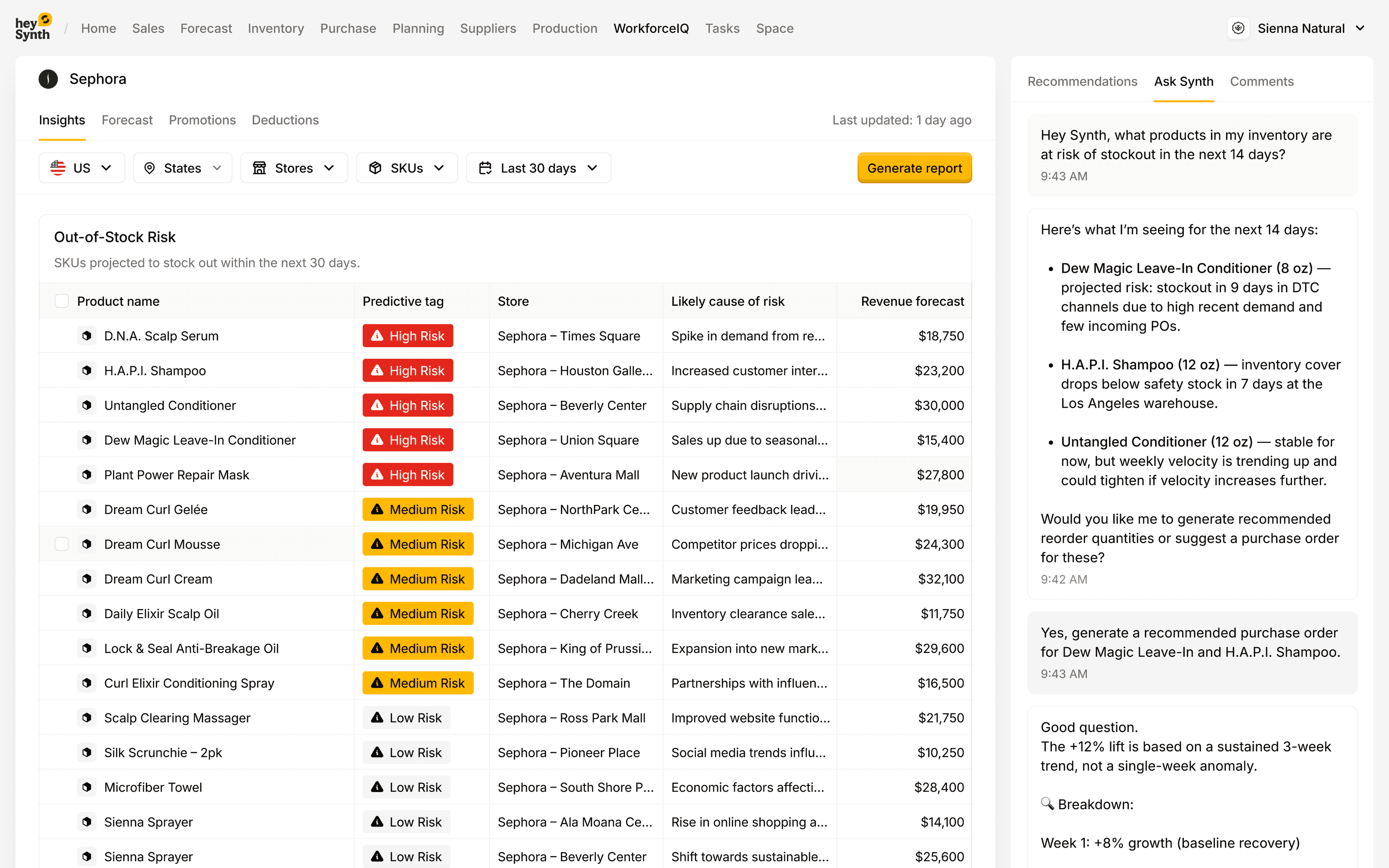The width and height of the screenshot is (1389, 868).
Task: Select the Untangled Conditioner product row
Action: 170,405
